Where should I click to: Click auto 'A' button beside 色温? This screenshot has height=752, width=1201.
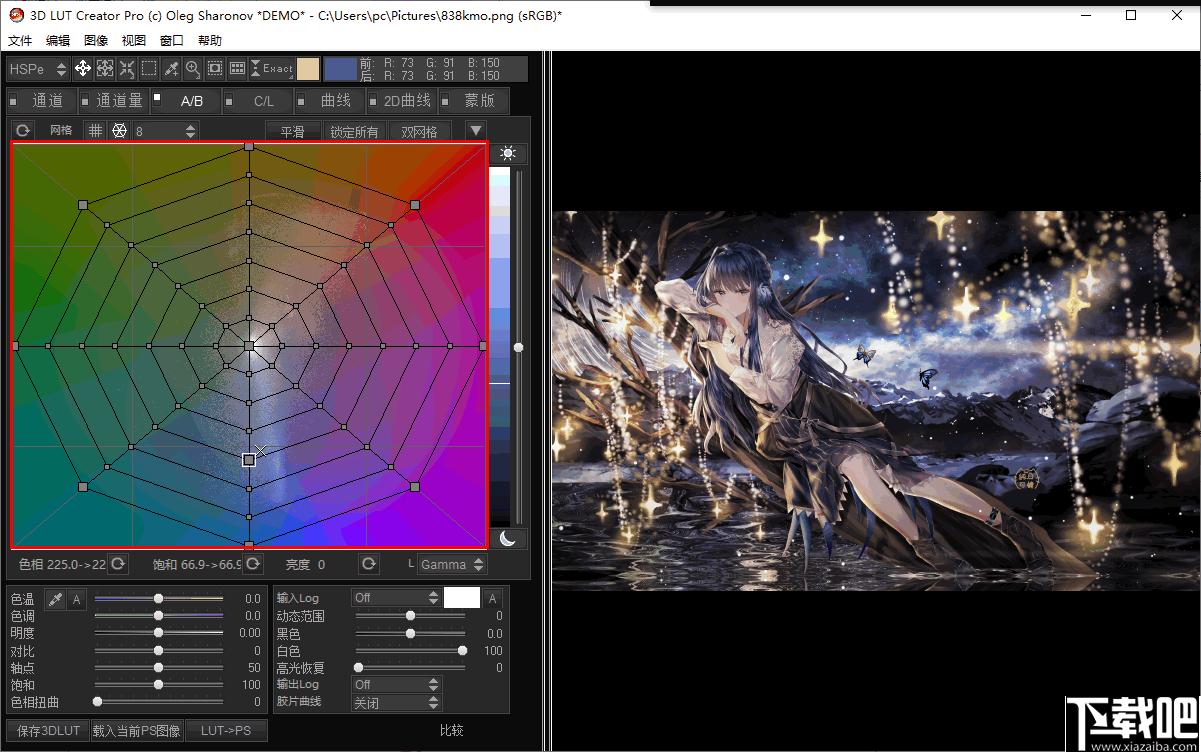click(x=77, y=599)
